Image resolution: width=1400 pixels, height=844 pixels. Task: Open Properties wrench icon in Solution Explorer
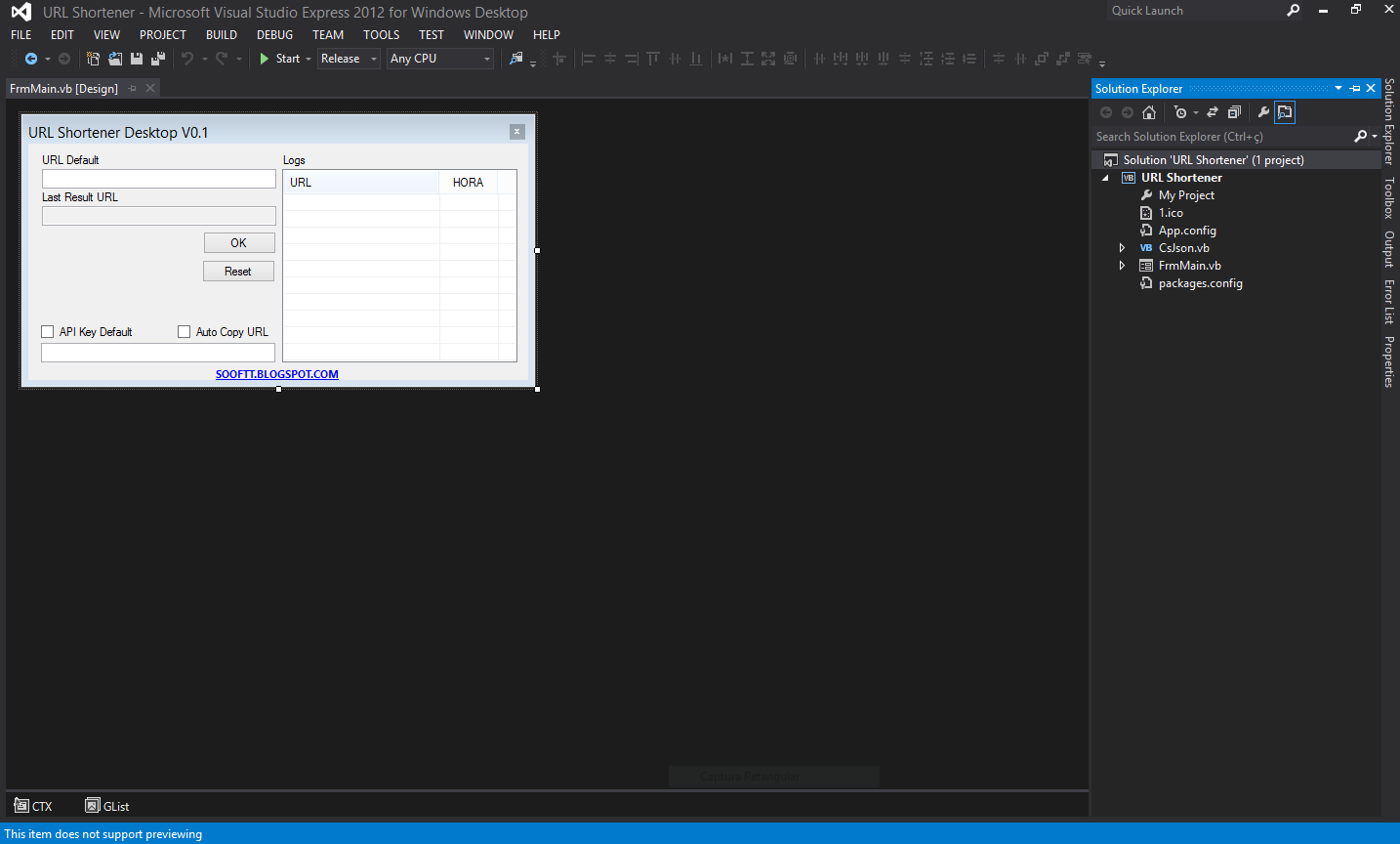(x=1263, y=112)
